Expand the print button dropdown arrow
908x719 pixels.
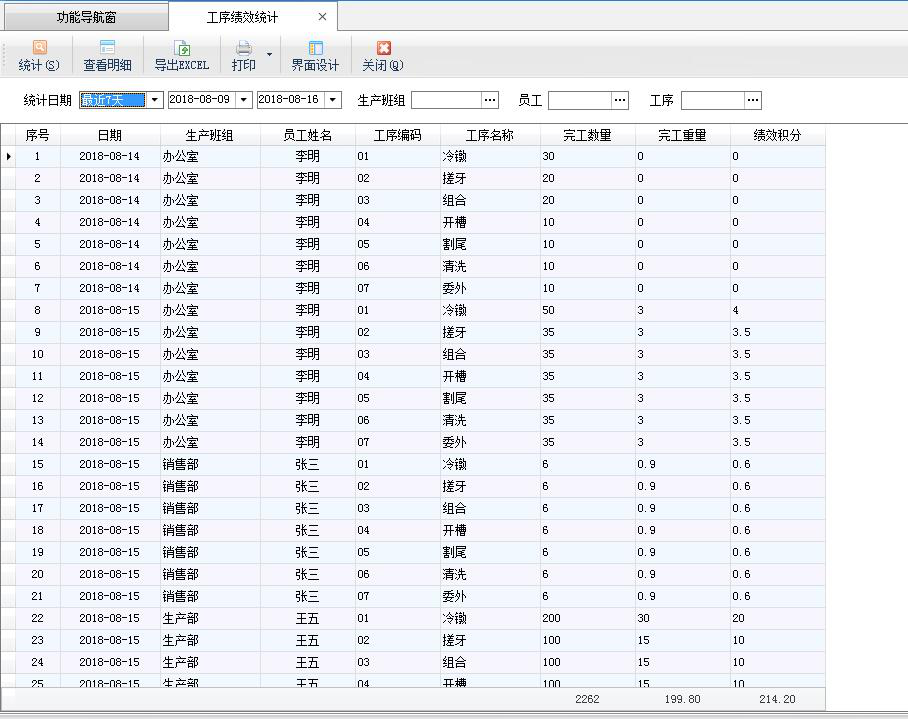pos(270,55)
